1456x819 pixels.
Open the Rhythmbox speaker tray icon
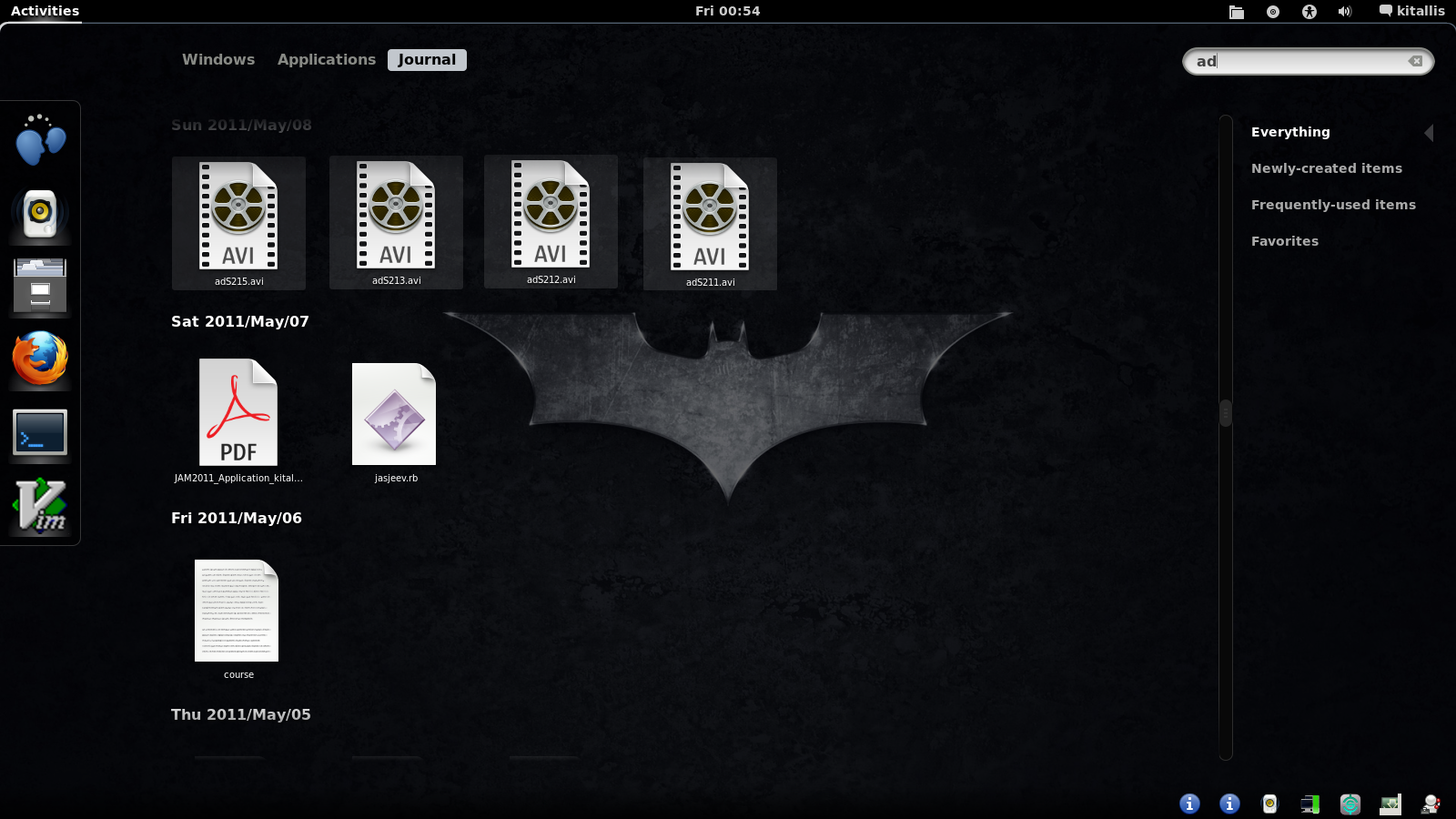tap(1269, 804)
